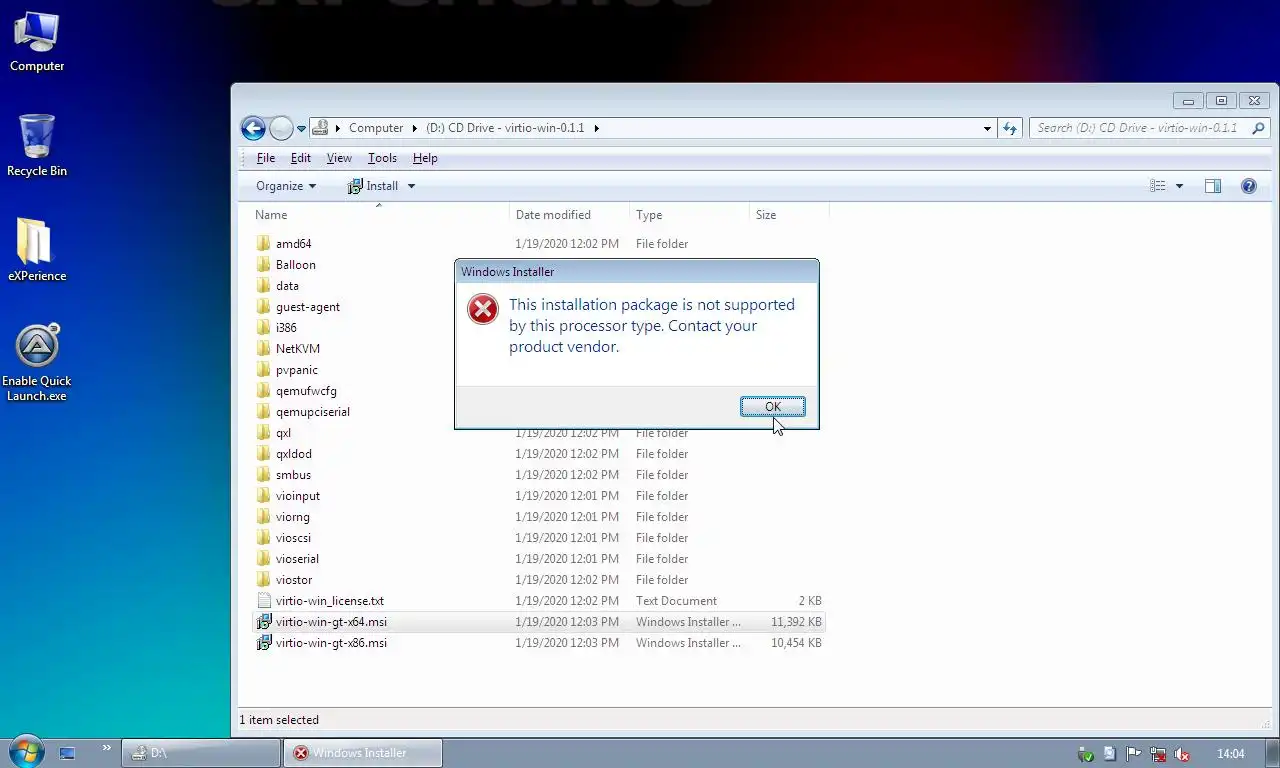Select the qxldod folder name
The height and width of the screenshot is (768, 1280).
294,454
